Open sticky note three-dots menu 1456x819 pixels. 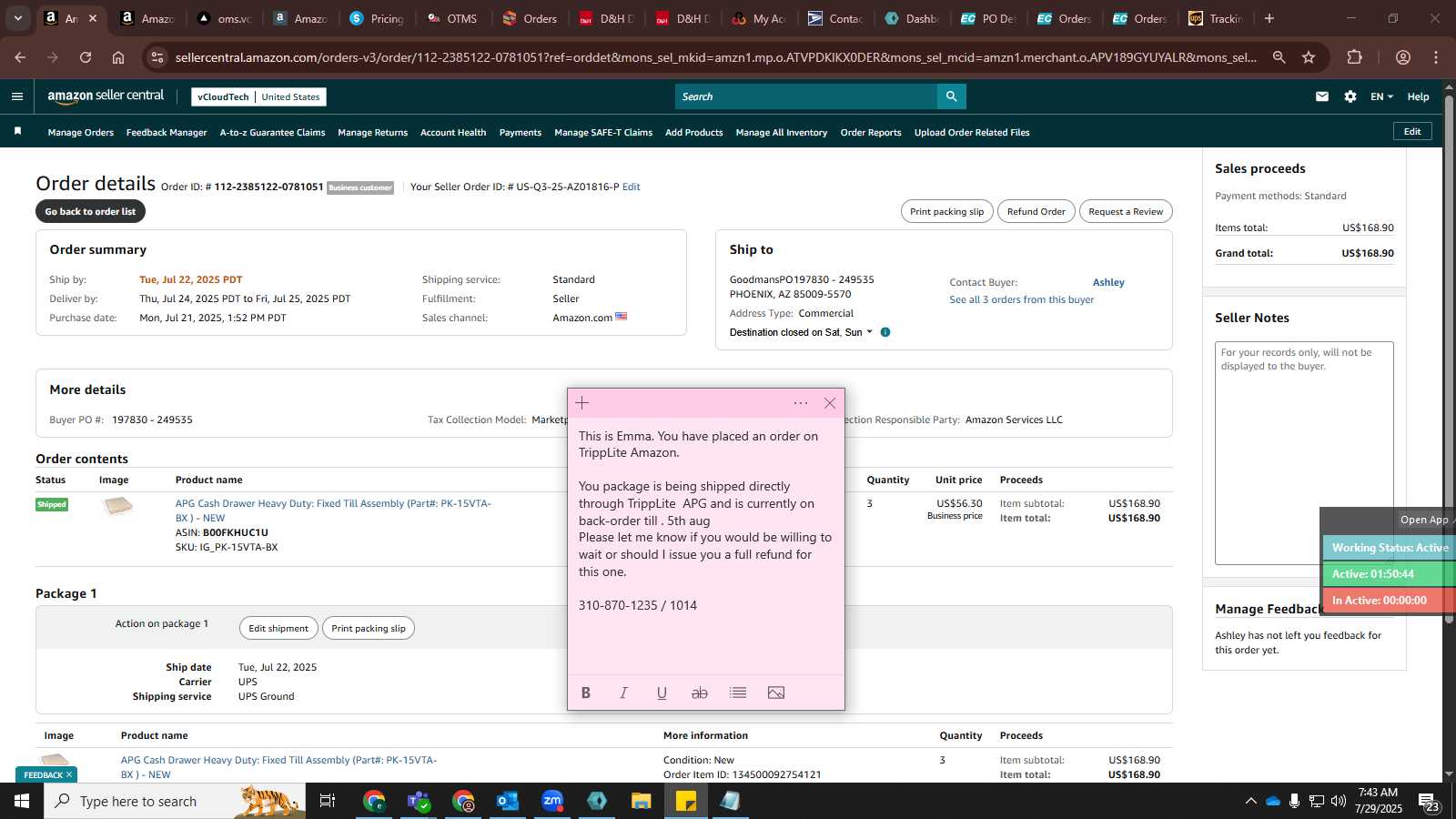coord(800,403)
